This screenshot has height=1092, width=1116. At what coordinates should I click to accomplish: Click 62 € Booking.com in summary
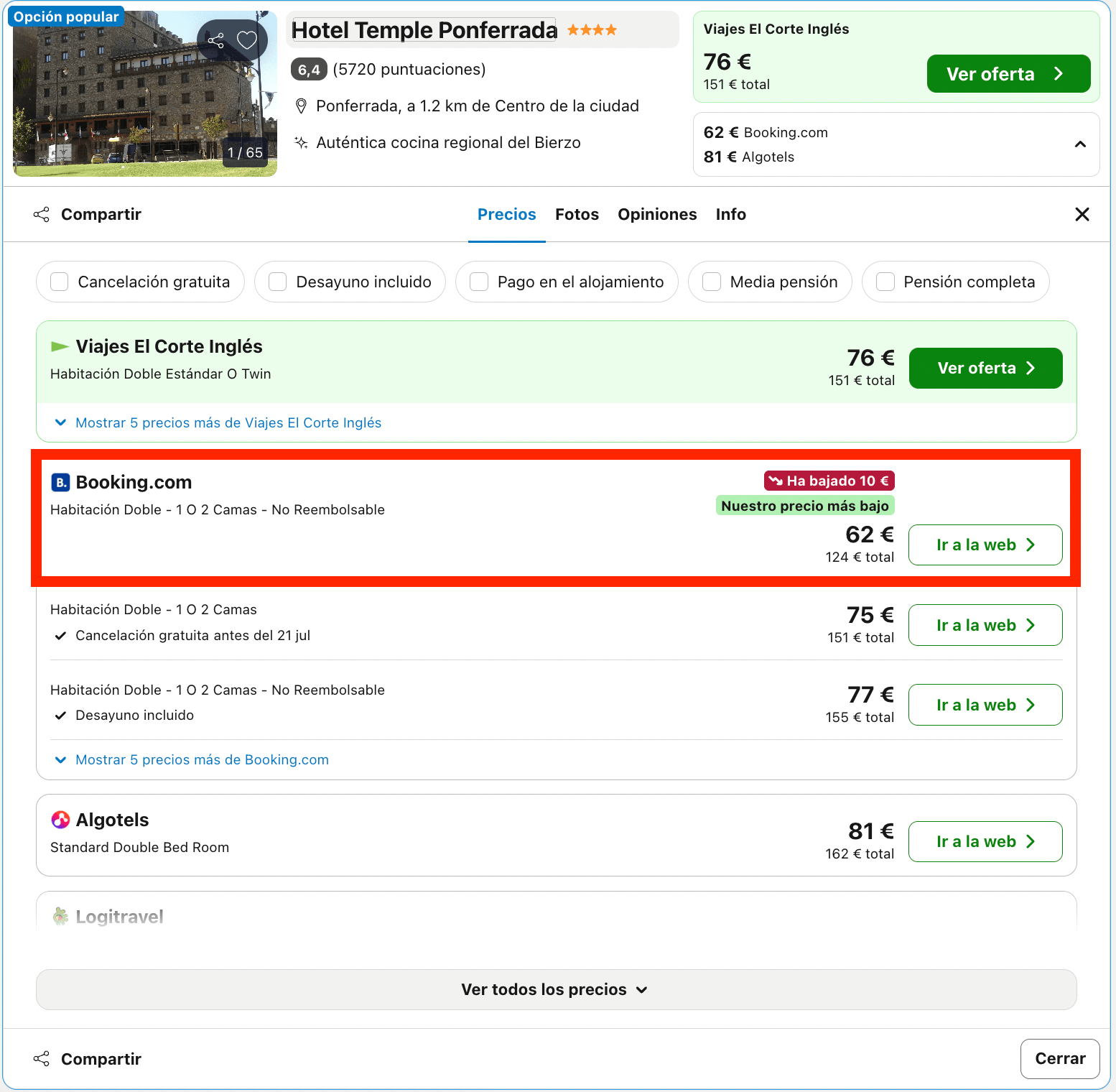766,132
